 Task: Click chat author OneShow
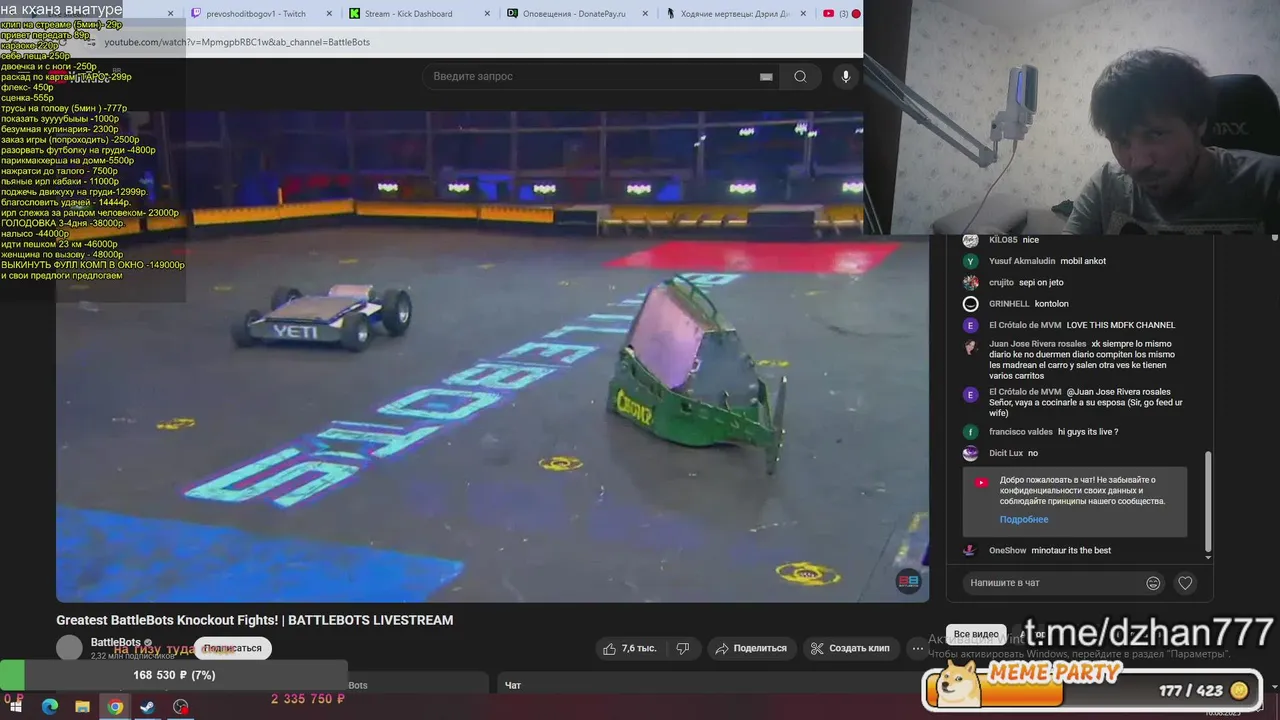[1008, 550]
